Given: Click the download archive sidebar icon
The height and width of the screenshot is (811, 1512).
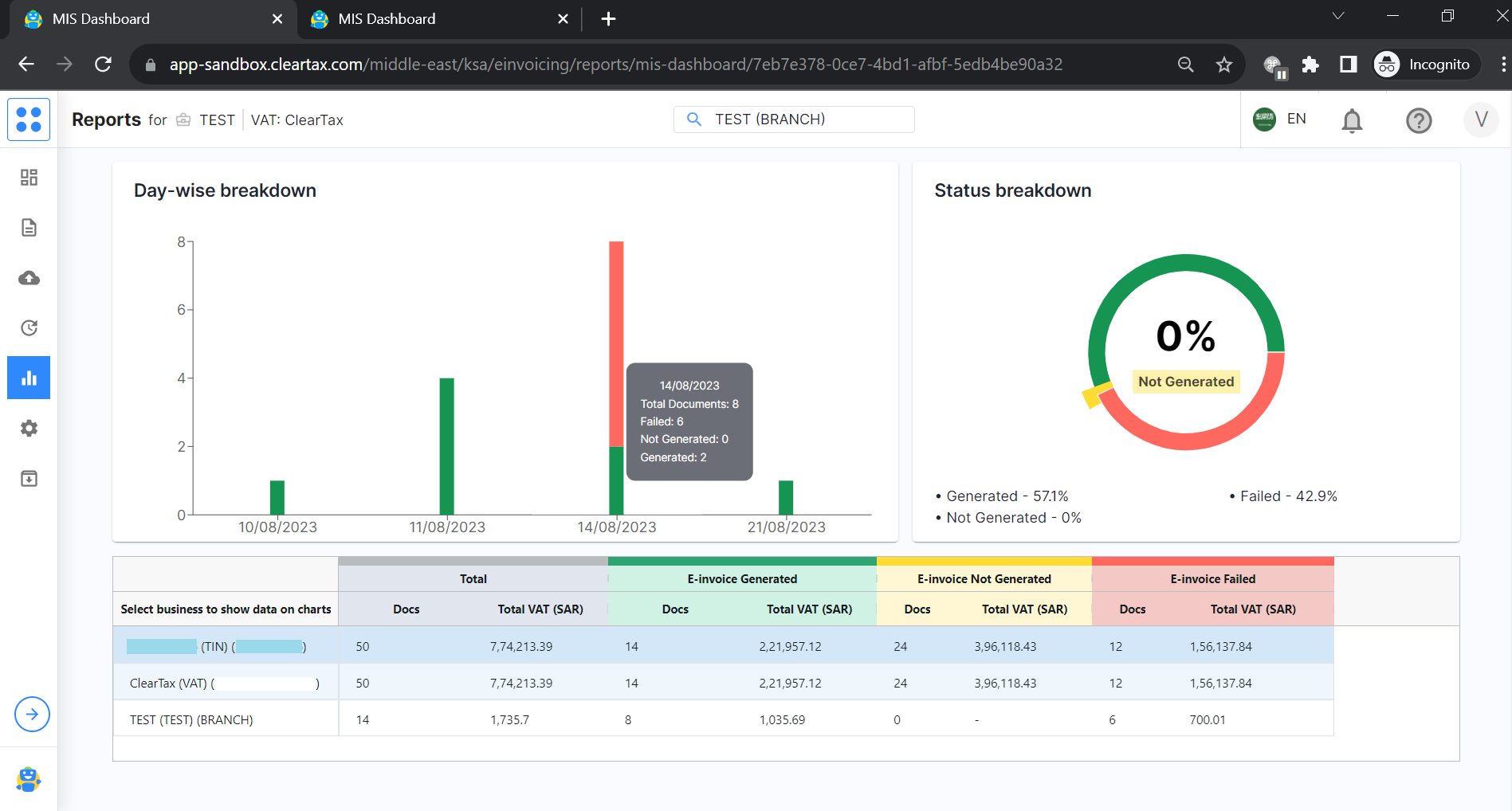Looking at the screenshot, I should tap(29, 479).
